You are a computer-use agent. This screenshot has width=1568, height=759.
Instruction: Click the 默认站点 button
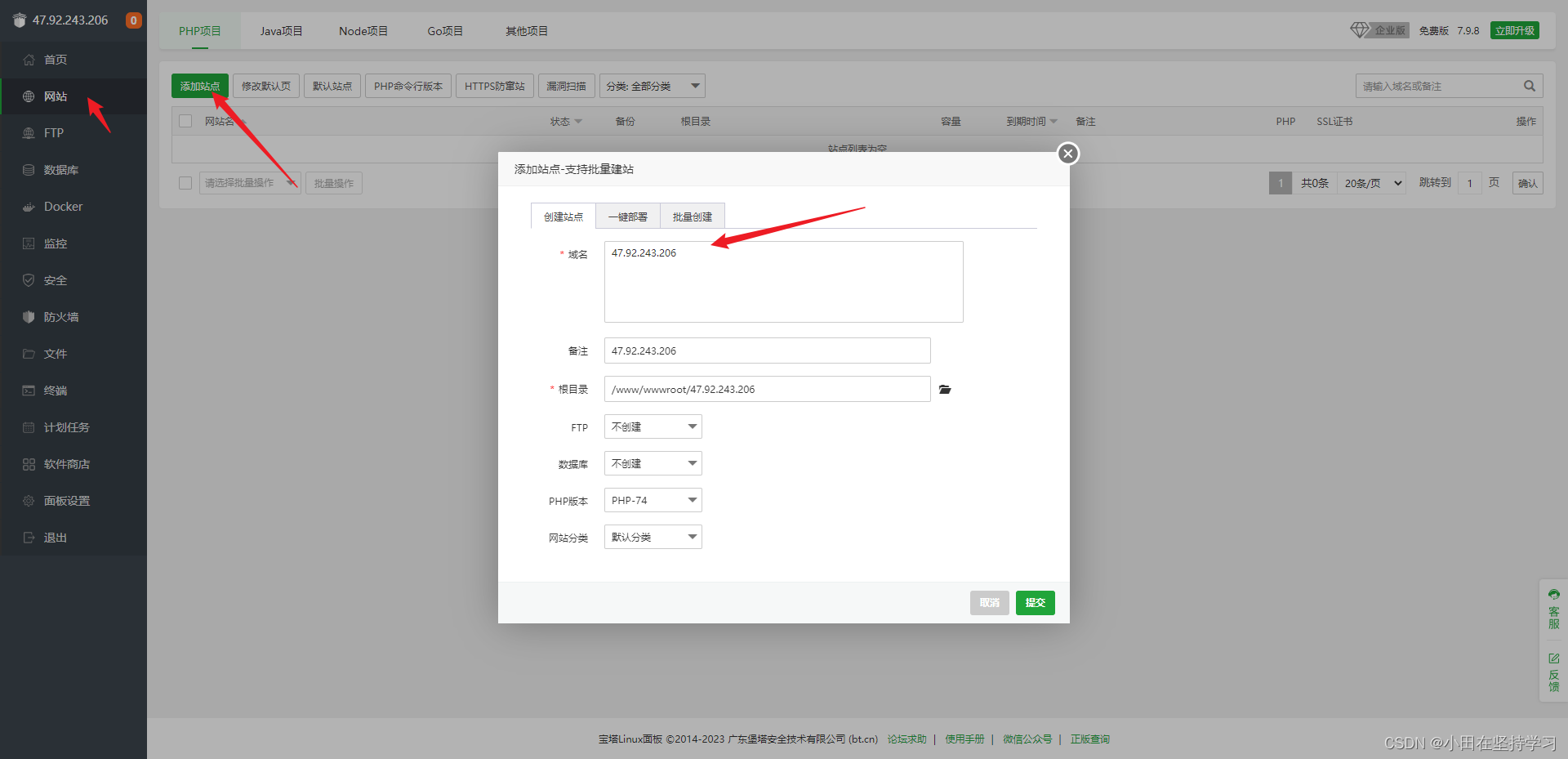332,86
